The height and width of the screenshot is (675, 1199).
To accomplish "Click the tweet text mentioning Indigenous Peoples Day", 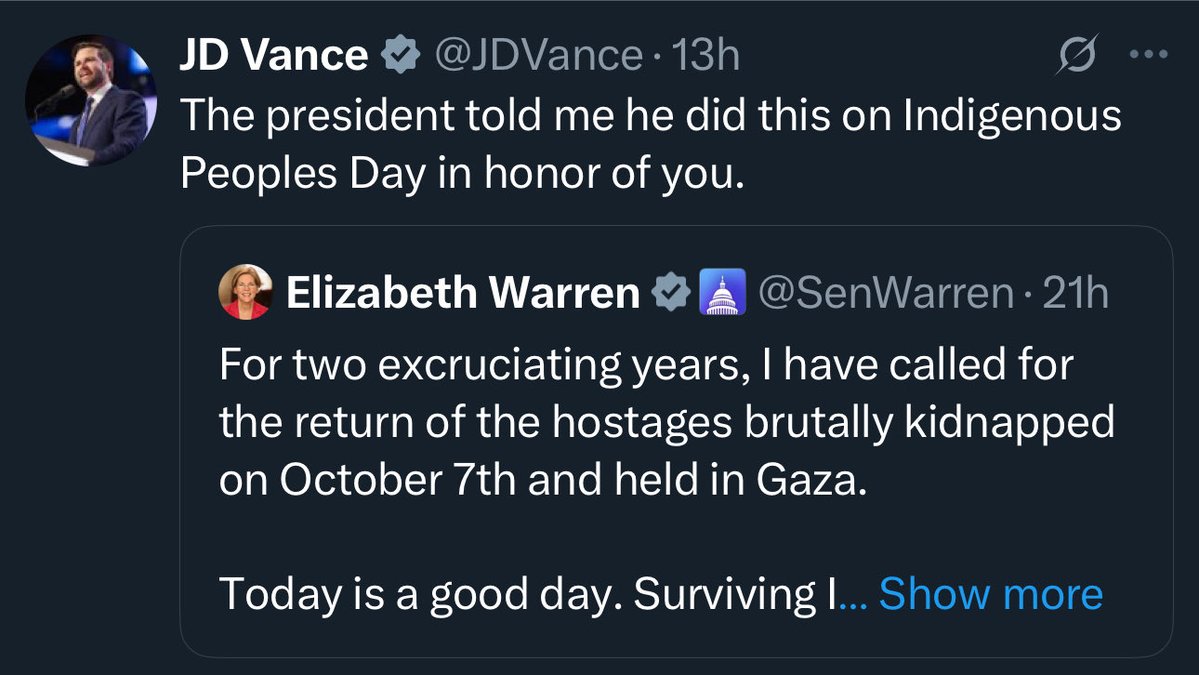I will [x=650, y=117].
